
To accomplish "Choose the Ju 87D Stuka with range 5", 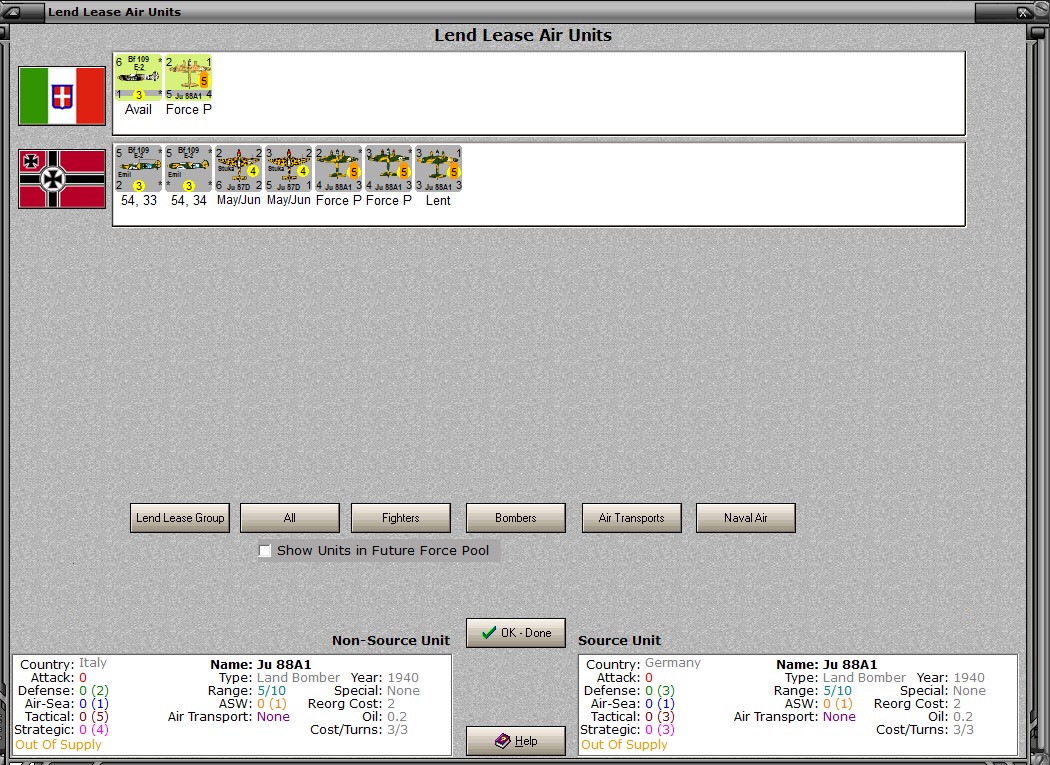I will coord(289,168).
